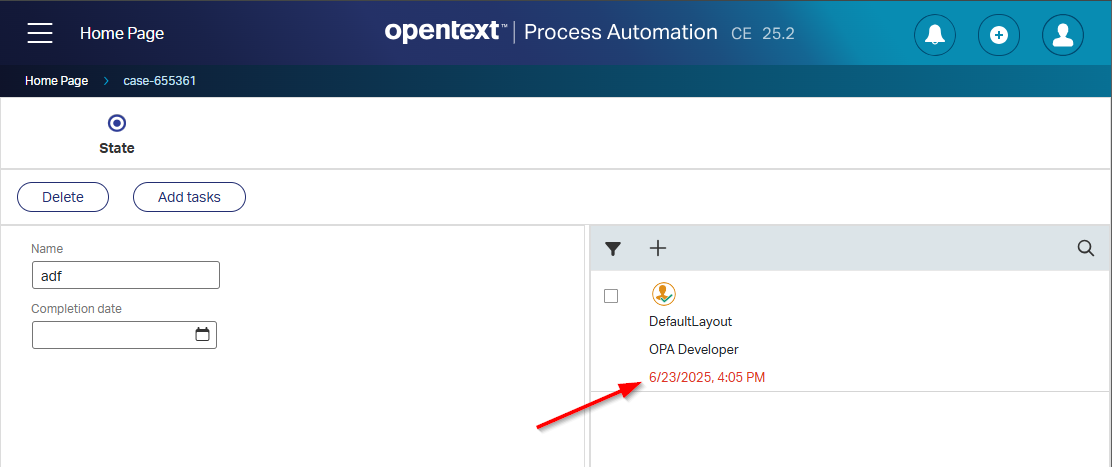Click into the Completion date field
The width and height of the screenshot is (1112, 467).
[112, 335]
